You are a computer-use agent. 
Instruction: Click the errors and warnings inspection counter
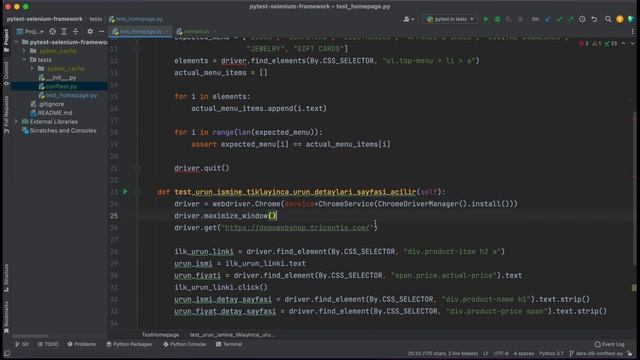pos(598,43)
